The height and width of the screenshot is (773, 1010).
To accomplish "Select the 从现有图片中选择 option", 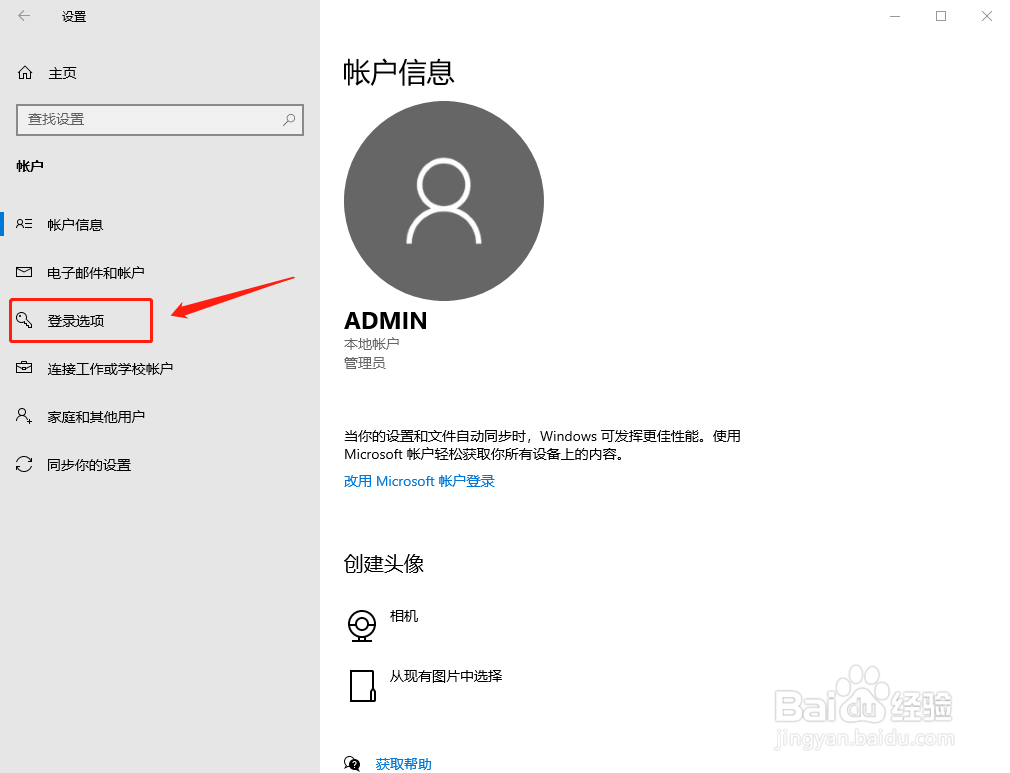I will [x=446, y=675].
